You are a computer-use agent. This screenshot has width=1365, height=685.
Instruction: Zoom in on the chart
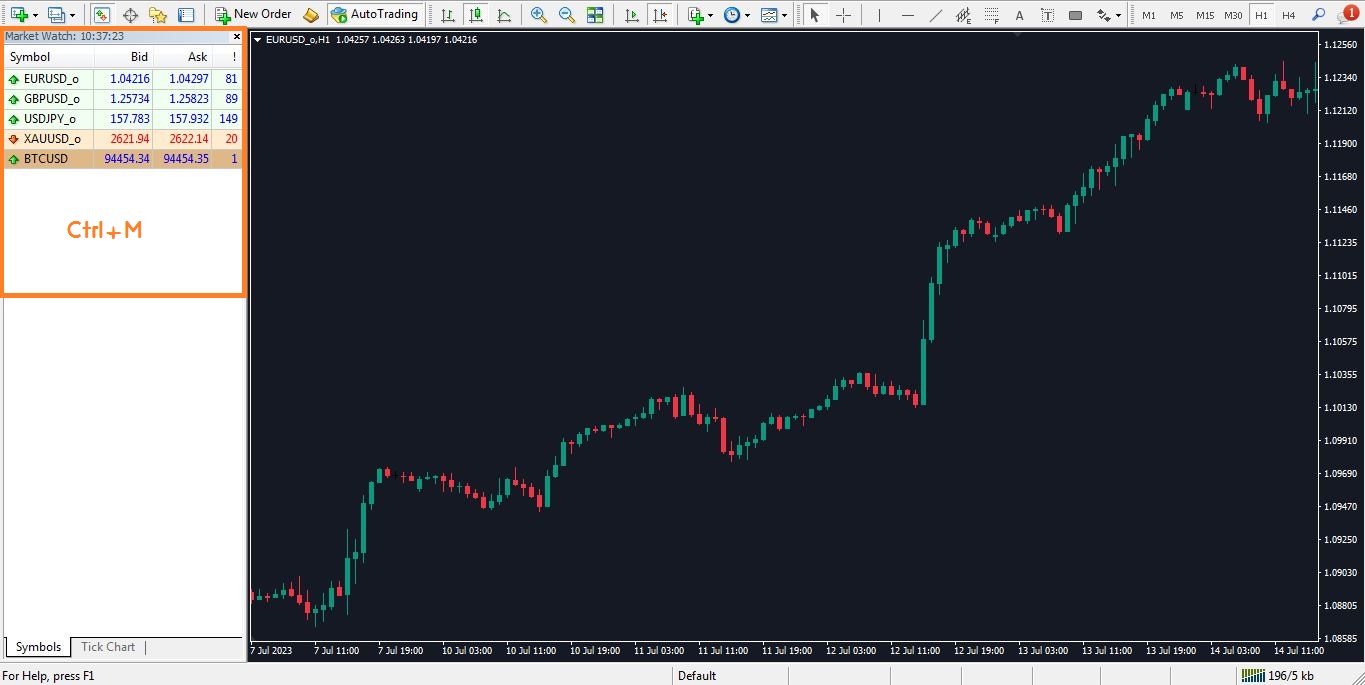539,15
